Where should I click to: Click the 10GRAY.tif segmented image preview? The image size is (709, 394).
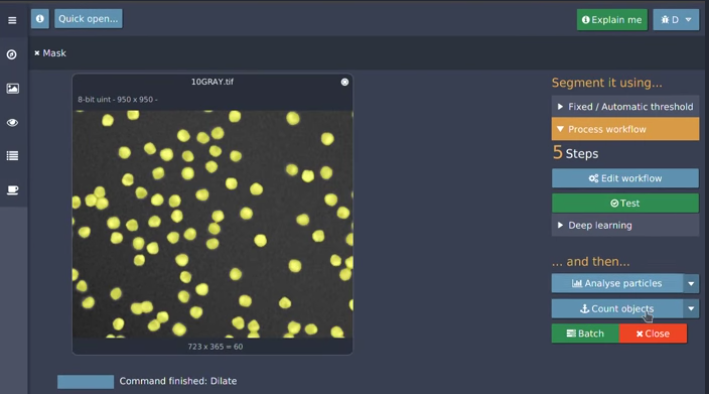(213, 224)
